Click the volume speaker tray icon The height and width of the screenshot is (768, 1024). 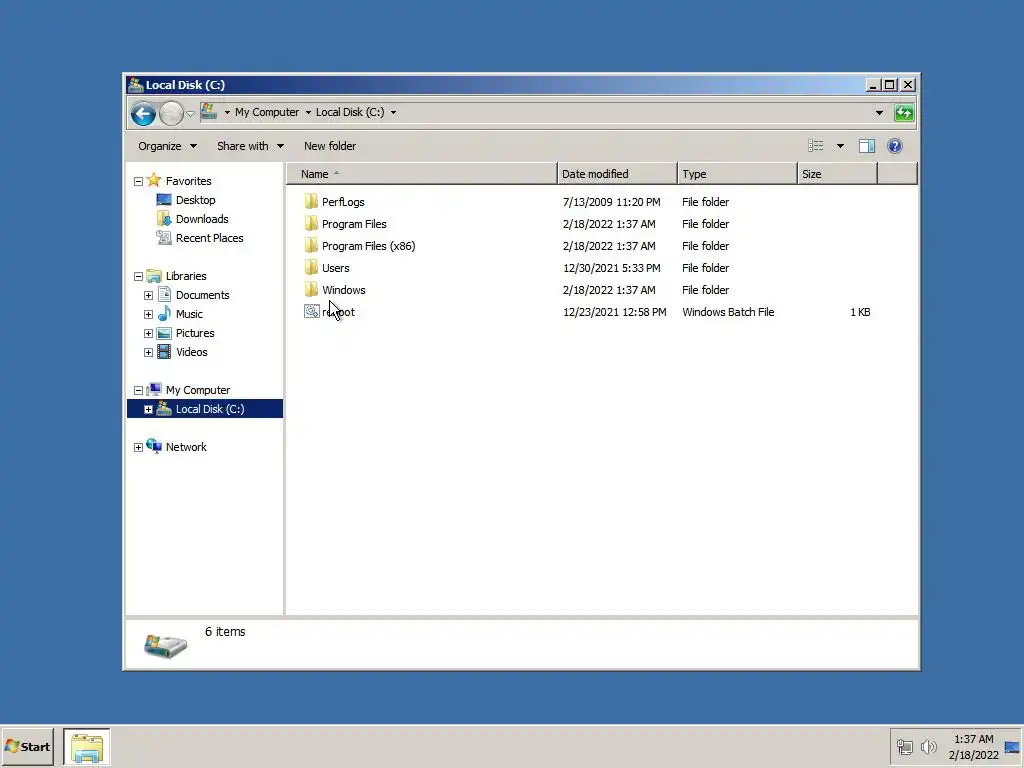click(928, 746)
